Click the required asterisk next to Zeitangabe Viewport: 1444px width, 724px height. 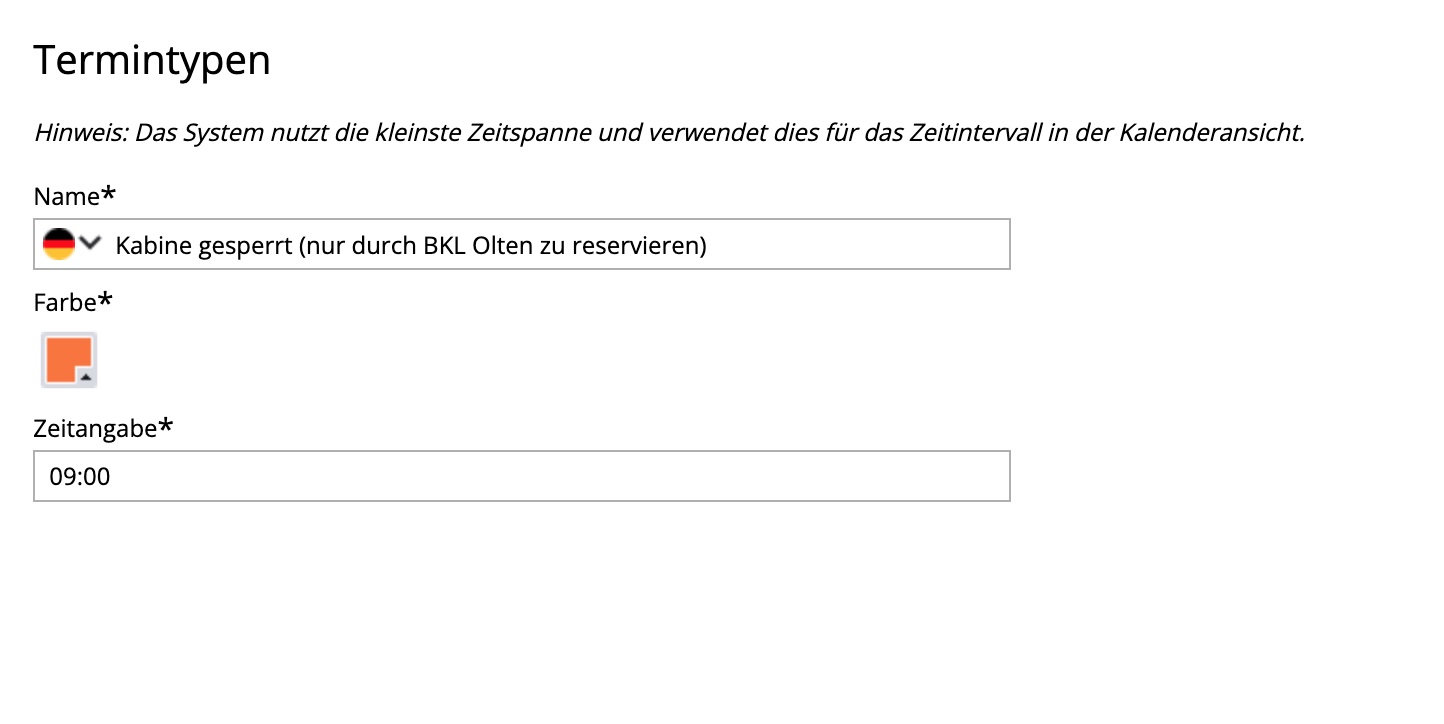click(x=165, y=426)
